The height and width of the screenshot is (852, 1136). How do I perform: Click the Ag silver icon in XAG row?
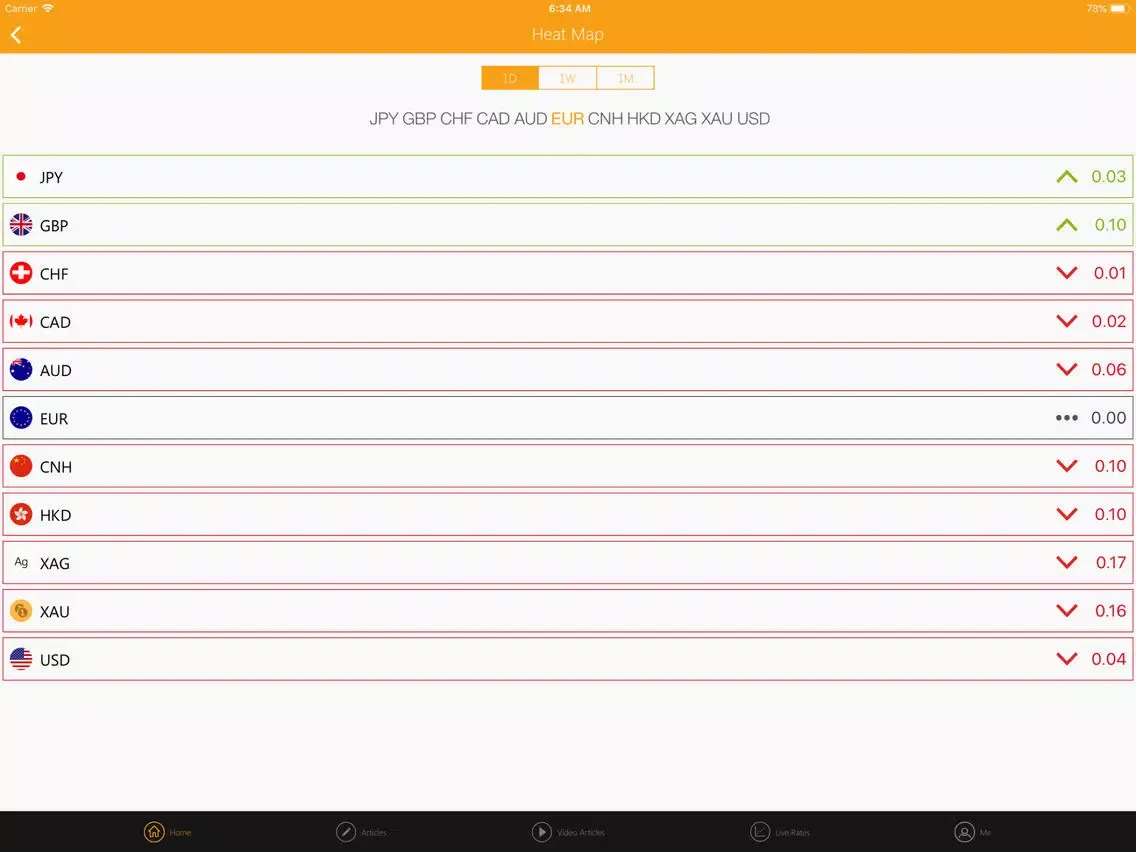21,562
